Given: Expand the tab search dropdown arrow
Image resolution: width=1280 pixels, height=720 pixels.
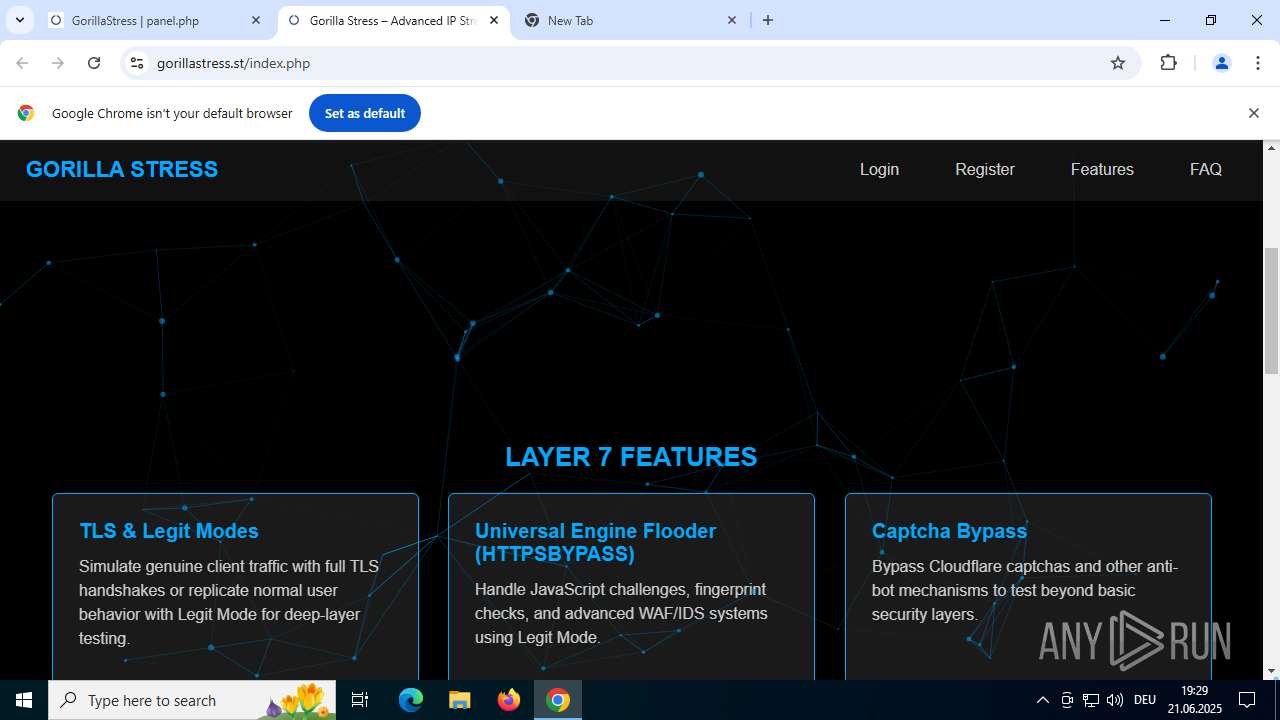Looking at the screenshot, I should [x=19, y=20].
